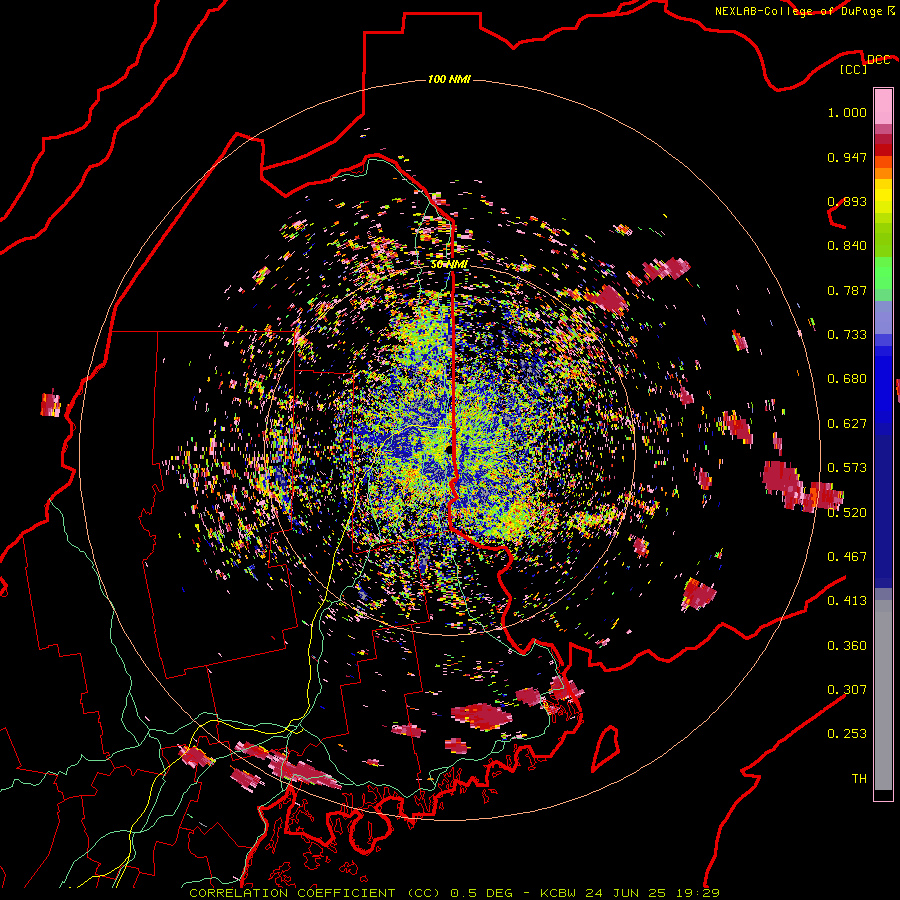Image resolution: width=900 pixels, height=900 pixels.
Task: Click the bright green color bar segment
Action: (883, 273)
